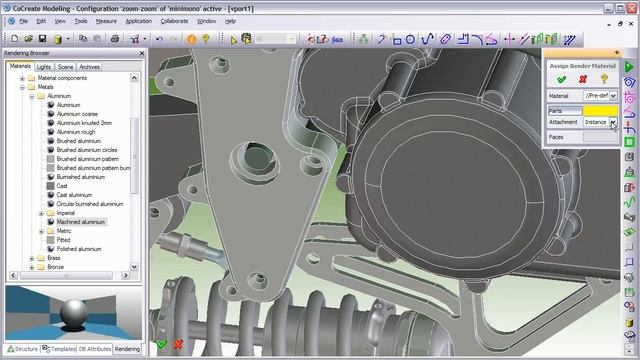
Task: Select Aluminium knurled 2mm material
Action: (x=84, y=123)
